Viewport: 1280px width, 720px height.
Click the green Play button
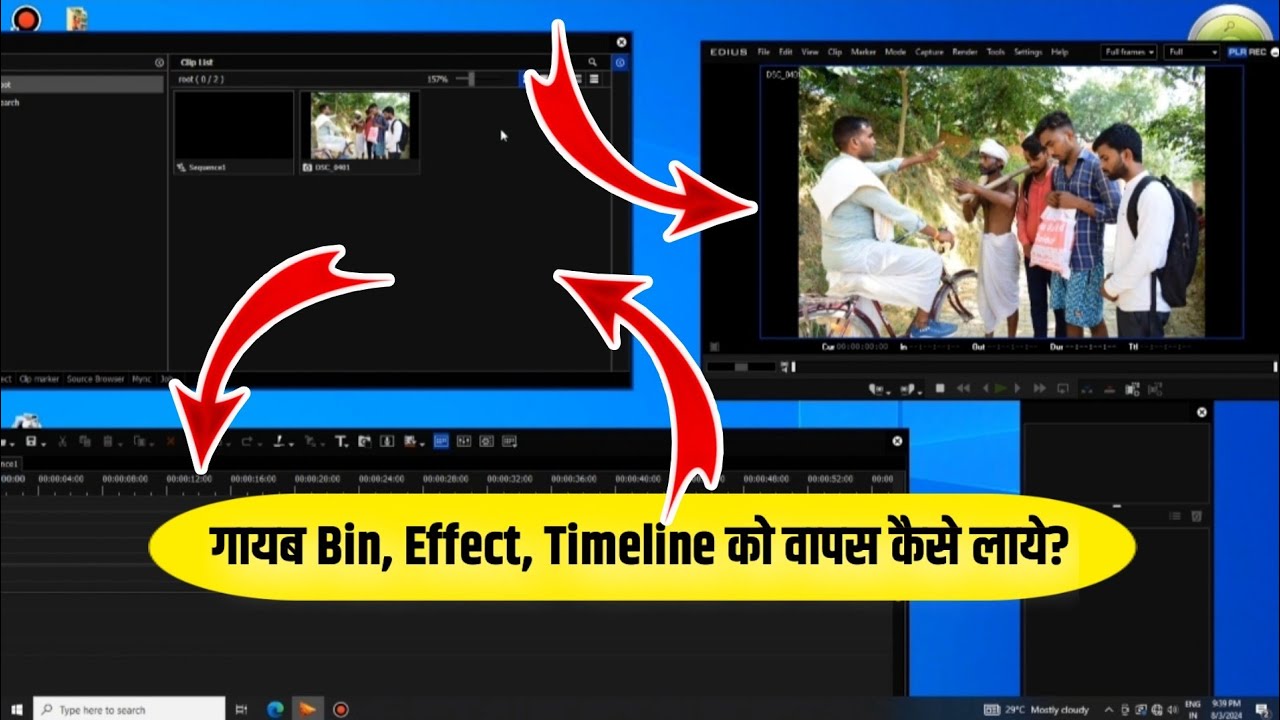point(1000,388)
